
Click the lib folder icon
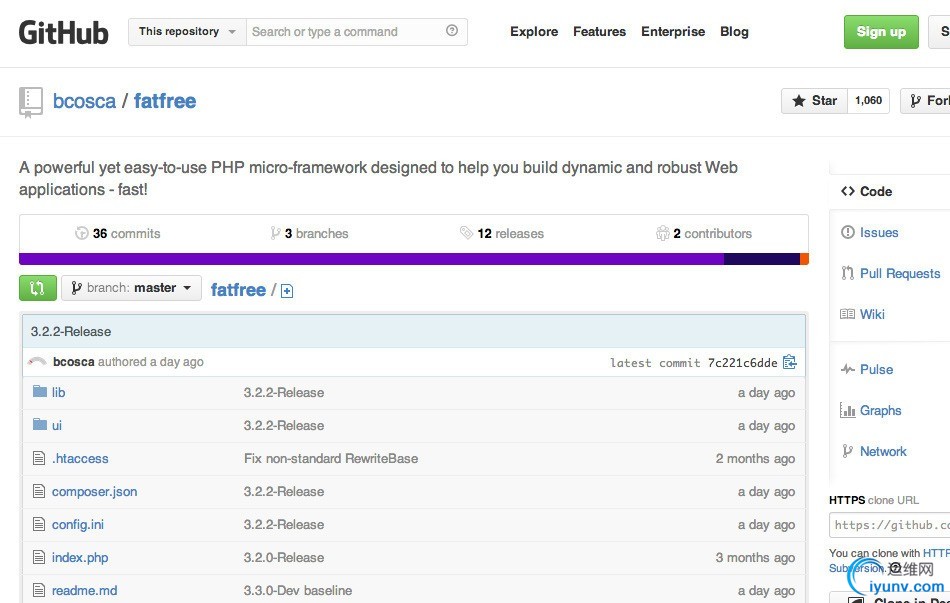[39, 391]
